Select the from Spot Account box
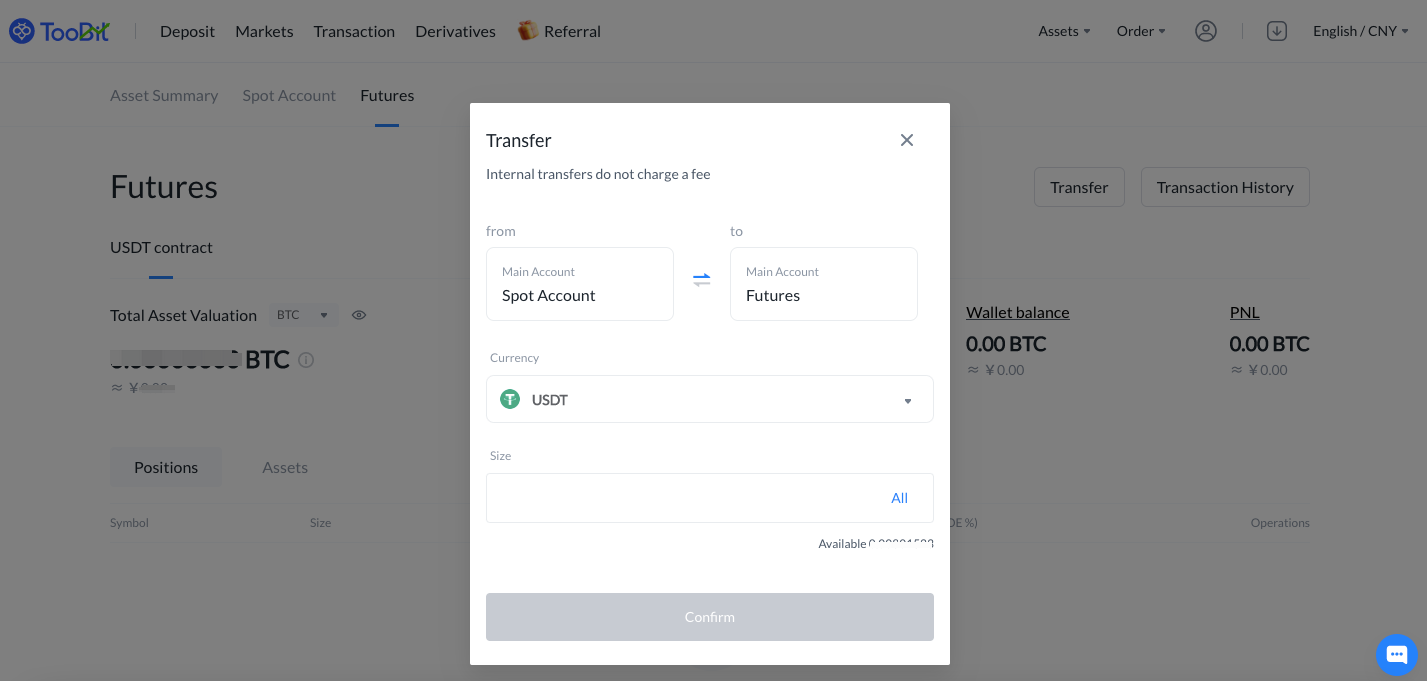This screenshot has width=1427, height=681. tap(579, 284)
